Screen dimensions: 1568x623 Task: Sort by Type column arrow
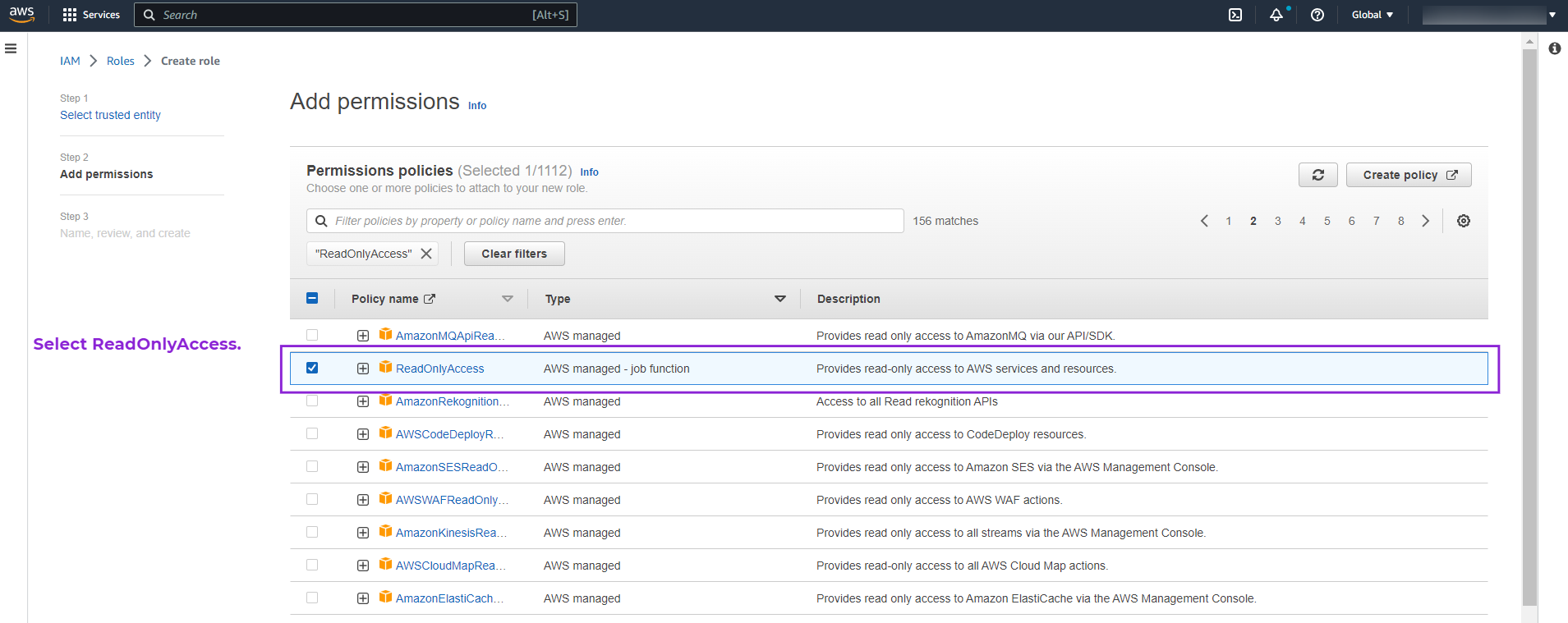pos(780,299)
